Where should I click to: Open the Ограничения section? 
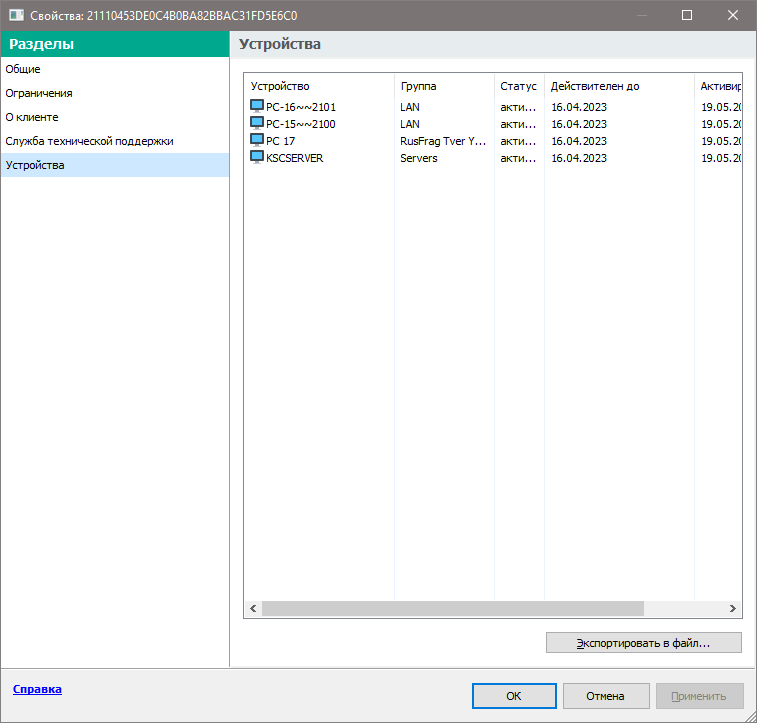[x=115, y=93]
